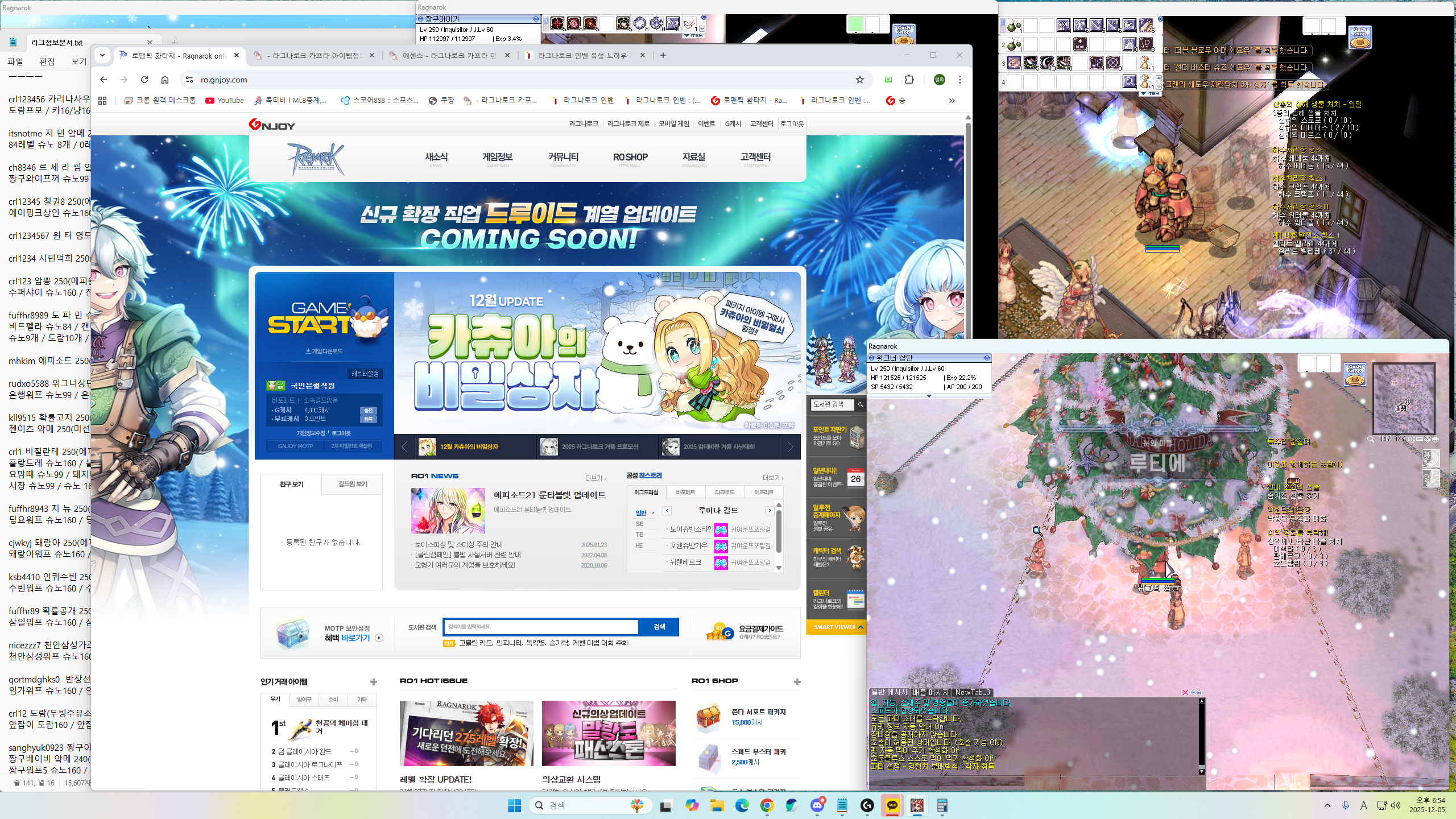Click the calendar icon in the side quick menu
The width and height of the screenshot is (1456, 819).
click(x=855, y=599)
